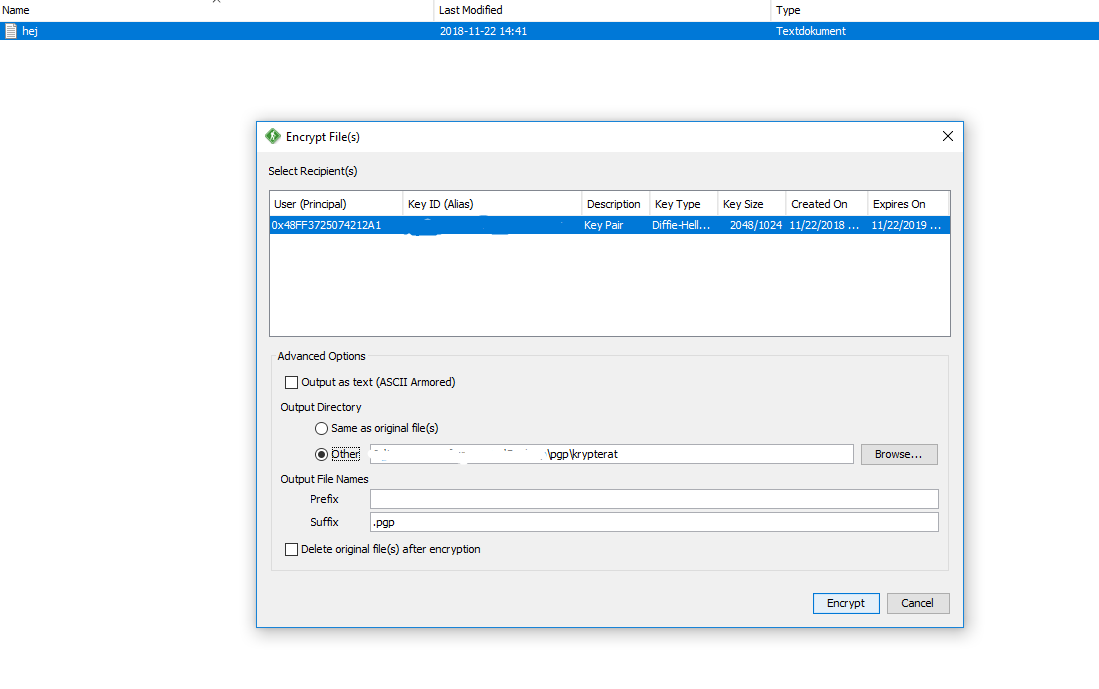Enable Output as text (ASCII Armored)
This screenshot has width=1099, height=689.
(x=292, y=382)
